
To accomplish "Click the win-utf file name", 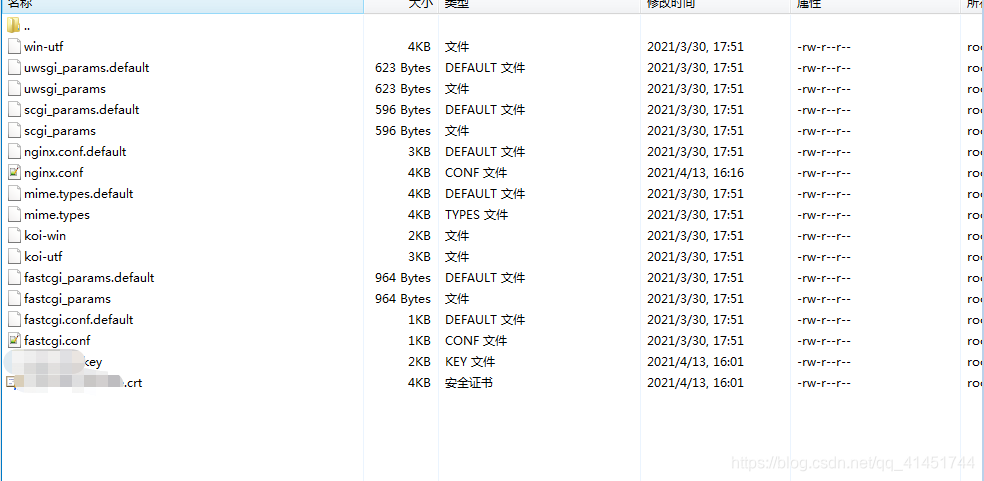I will (44, 46).
